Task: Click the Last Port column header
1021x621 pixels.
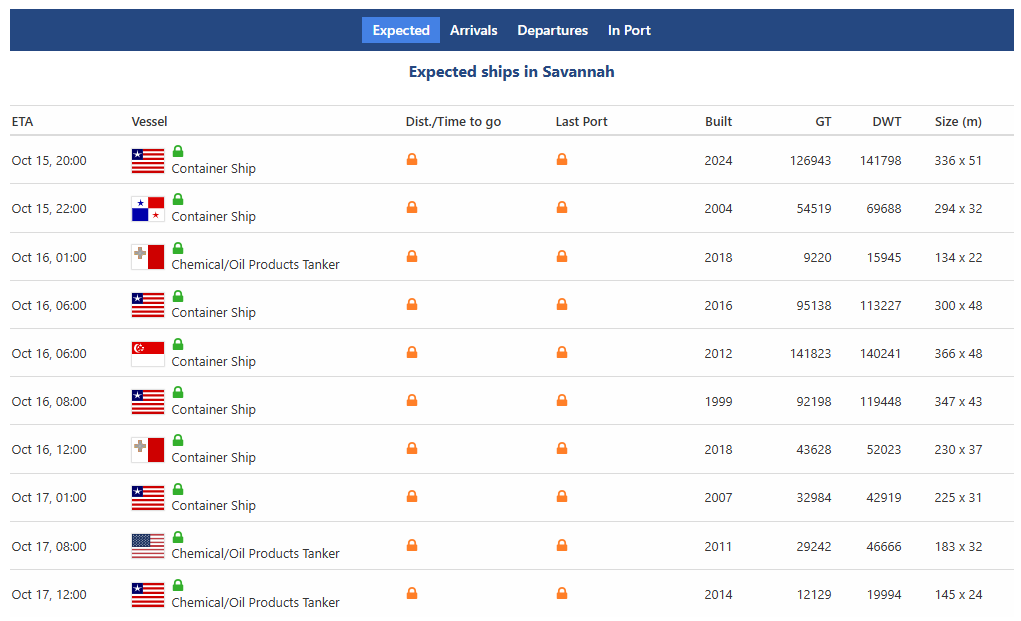Action: click(x=581, y=122)
